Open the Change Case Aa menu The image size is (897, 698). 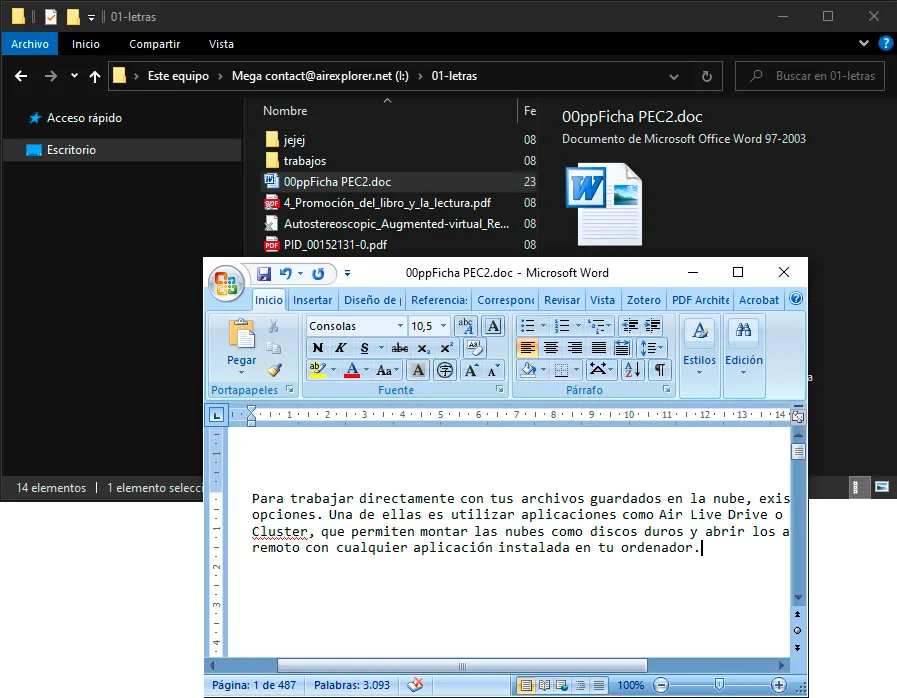click(387, 370)
